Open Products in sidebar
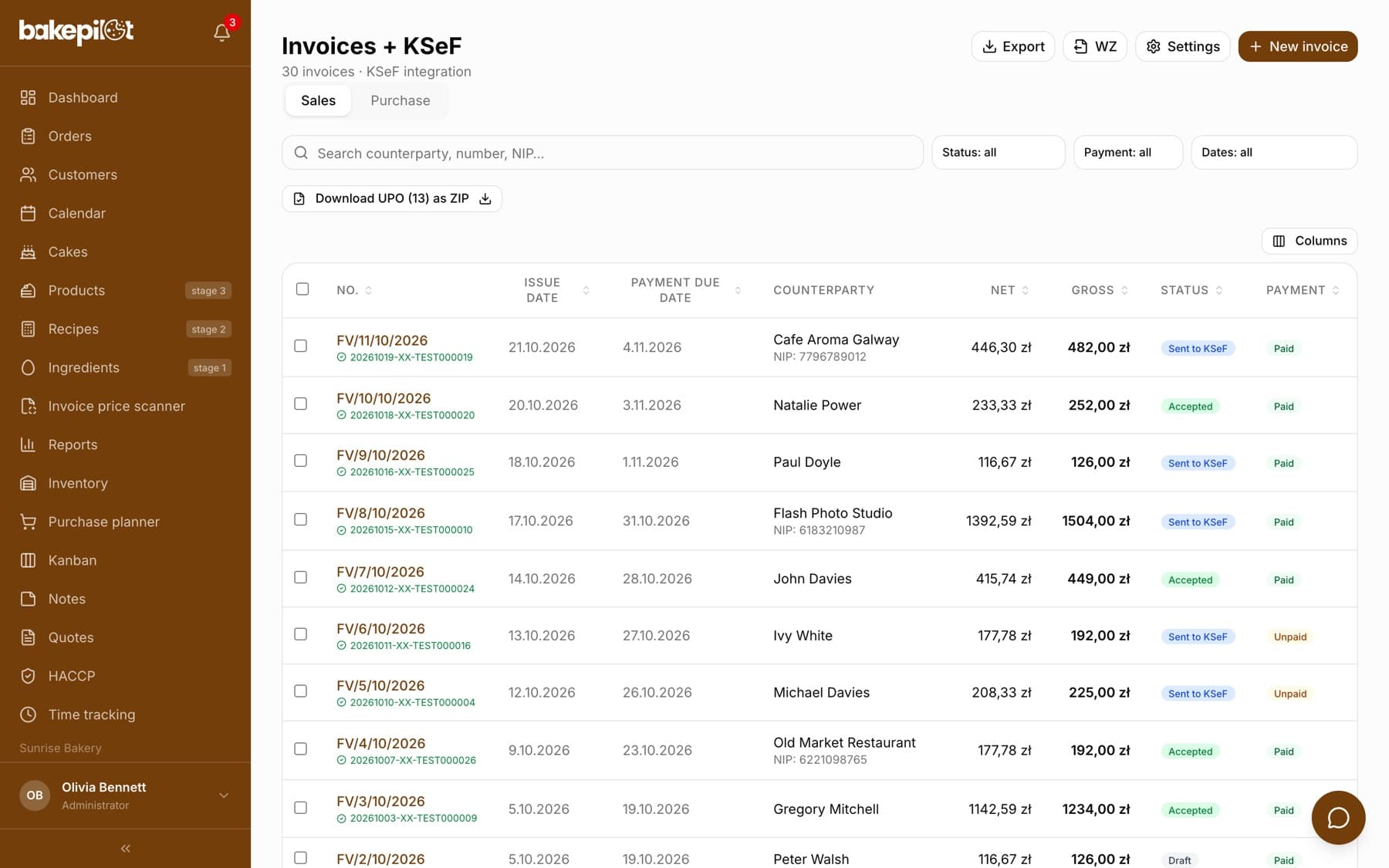 pos(125,290)
